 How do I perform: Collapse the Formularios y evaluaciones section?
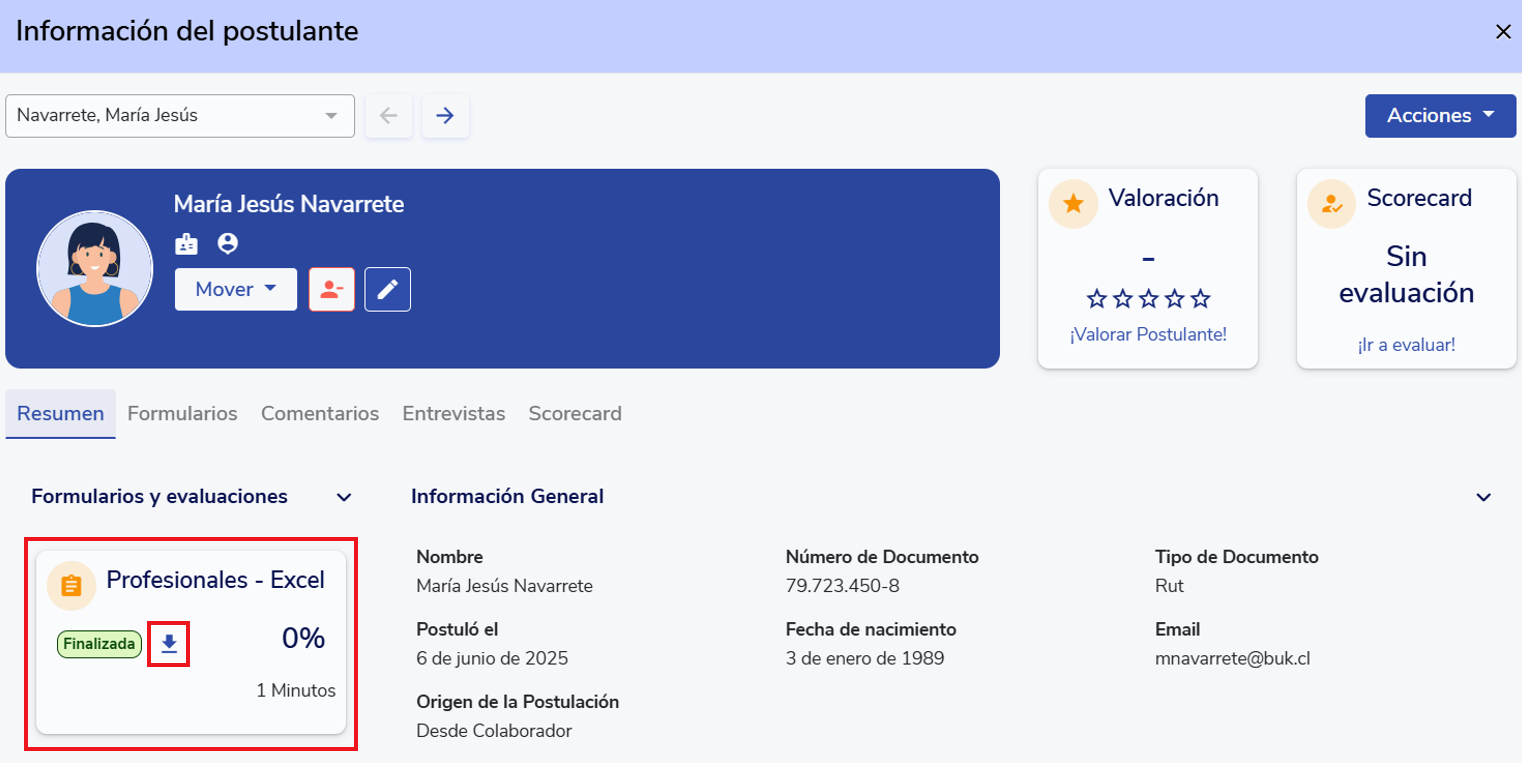point(344,497)
